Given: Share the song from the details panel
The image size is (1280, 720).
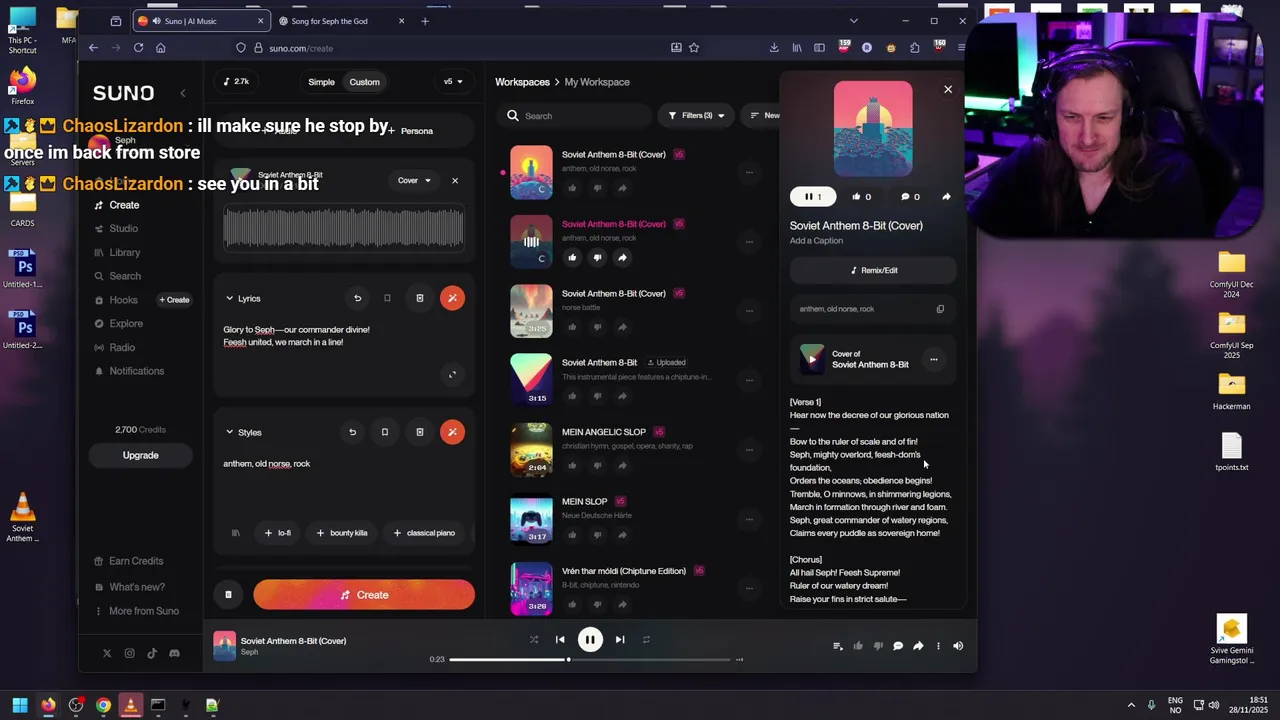Looking at the screenshot, I should point(946,197).
